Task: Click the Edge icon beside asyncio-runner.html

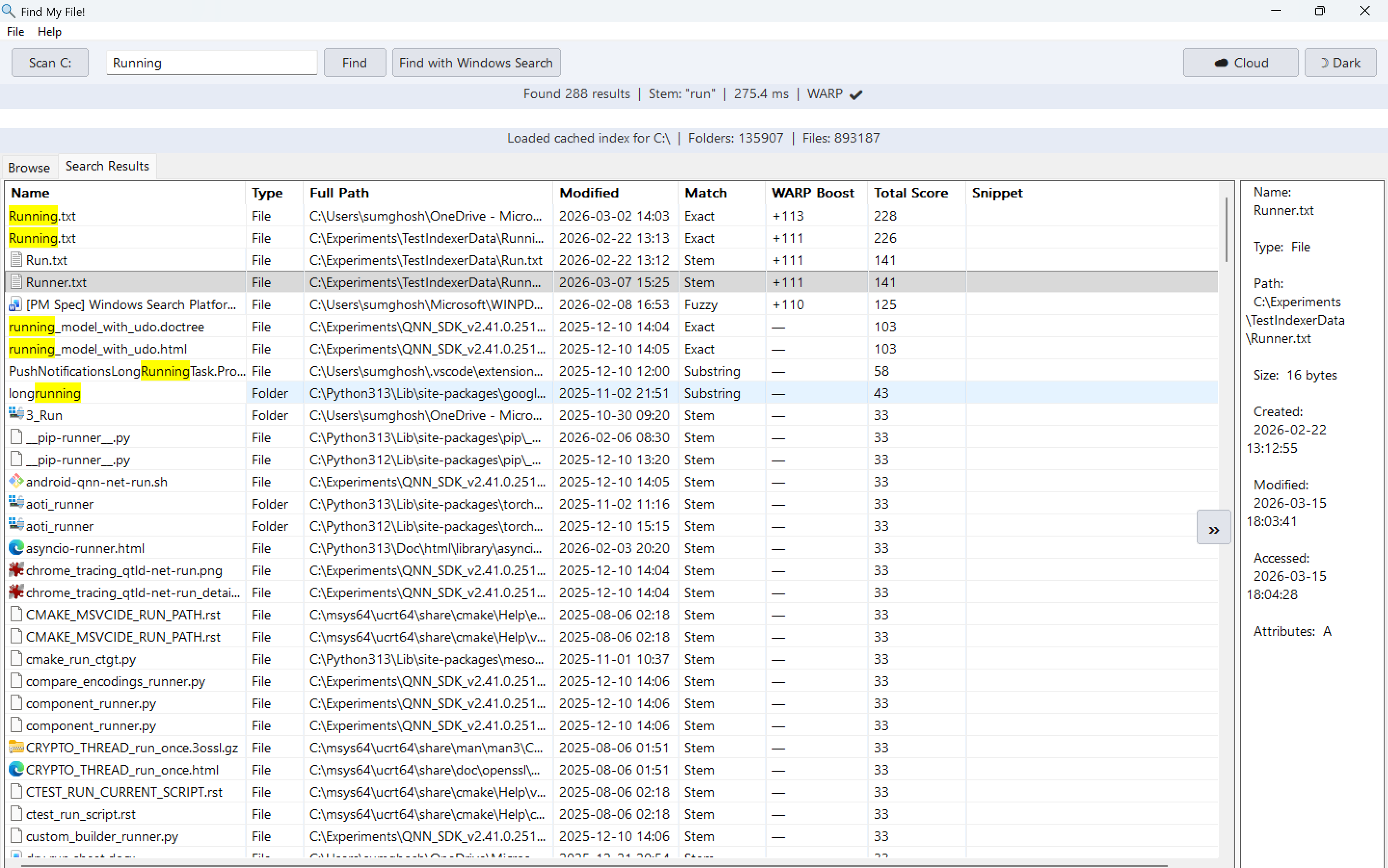Action: click(x=16, y=548)
